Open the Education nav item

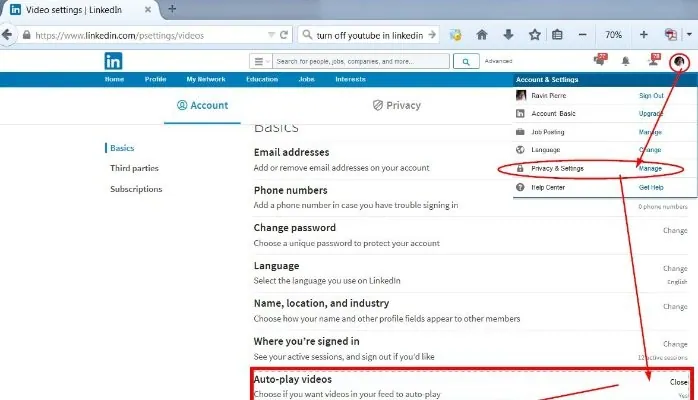pos(262,79)
